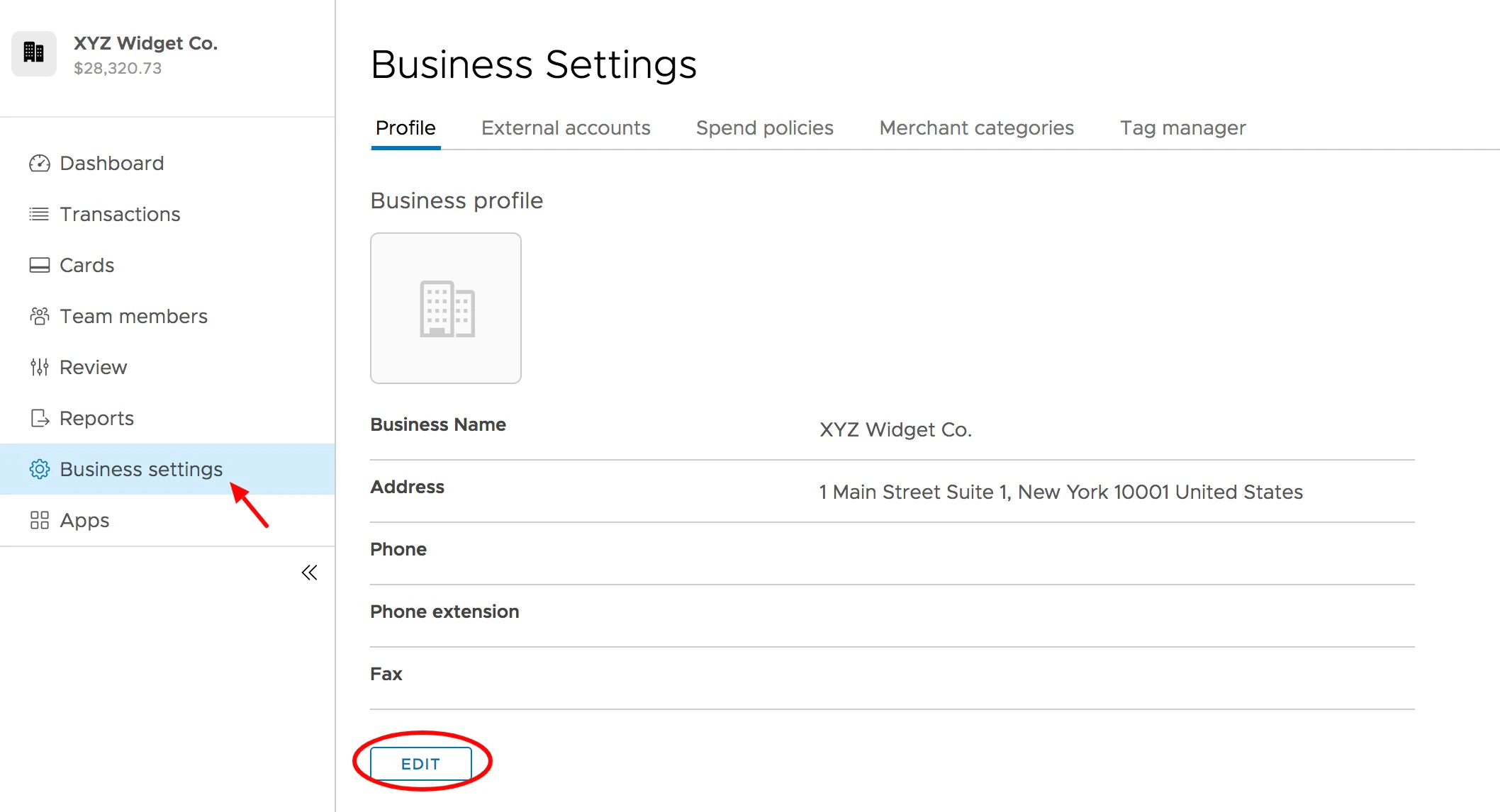Click the Apps grid icon
Screen dimensions: 1500x812
click(x=39, y=520)
